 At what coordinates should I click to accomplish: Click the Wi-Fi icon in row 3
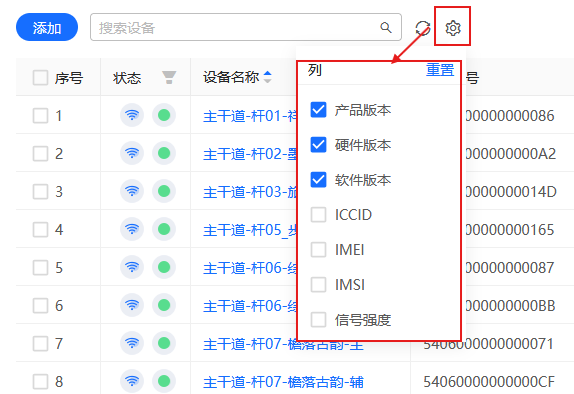(x=132, y=191)
